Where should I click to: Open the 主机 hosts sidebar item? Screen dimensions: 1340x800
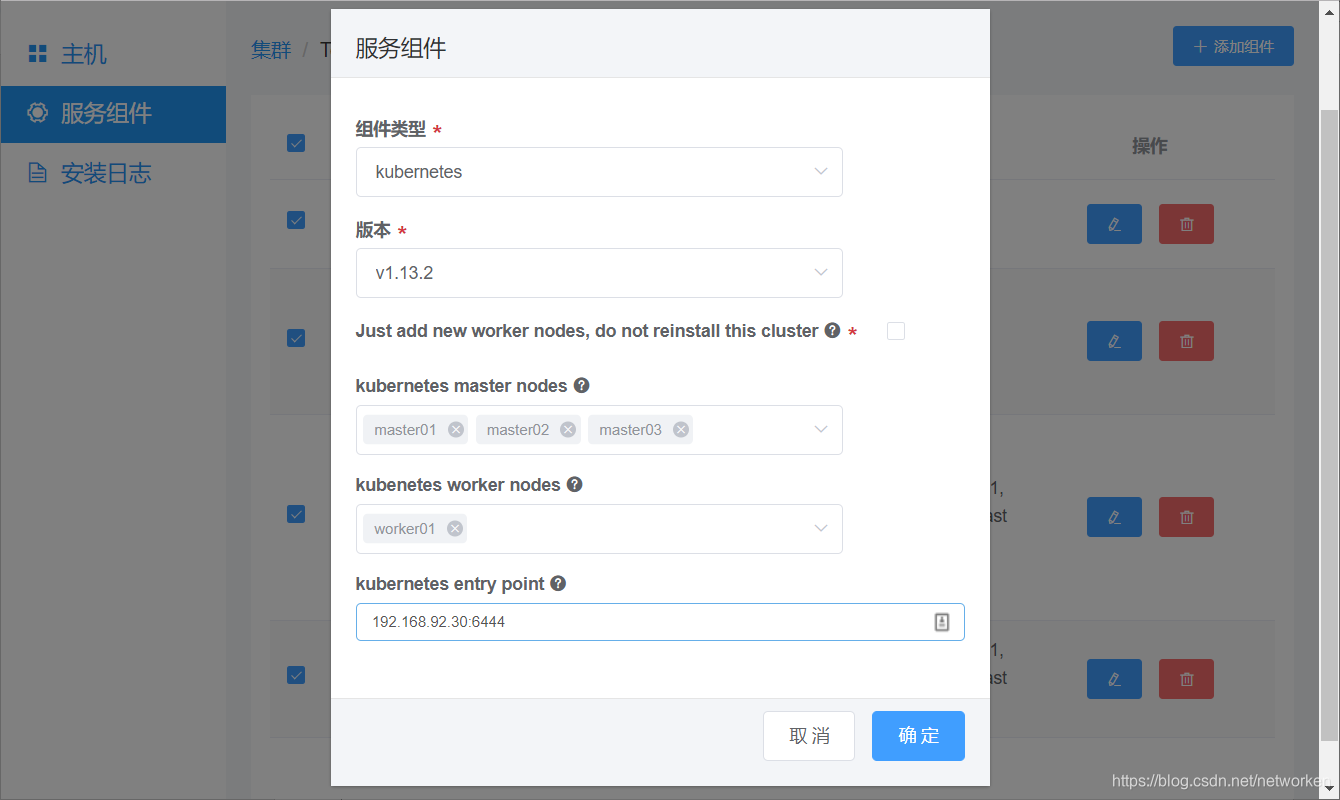click(113, 54)
